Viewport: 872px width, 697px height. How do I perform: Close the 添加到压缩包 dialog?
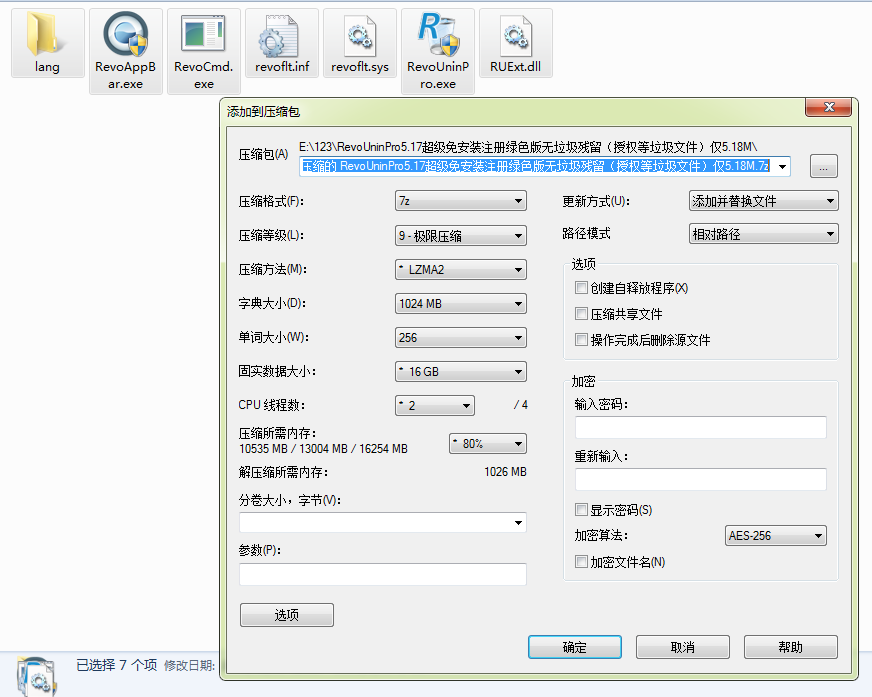point(829,107)
